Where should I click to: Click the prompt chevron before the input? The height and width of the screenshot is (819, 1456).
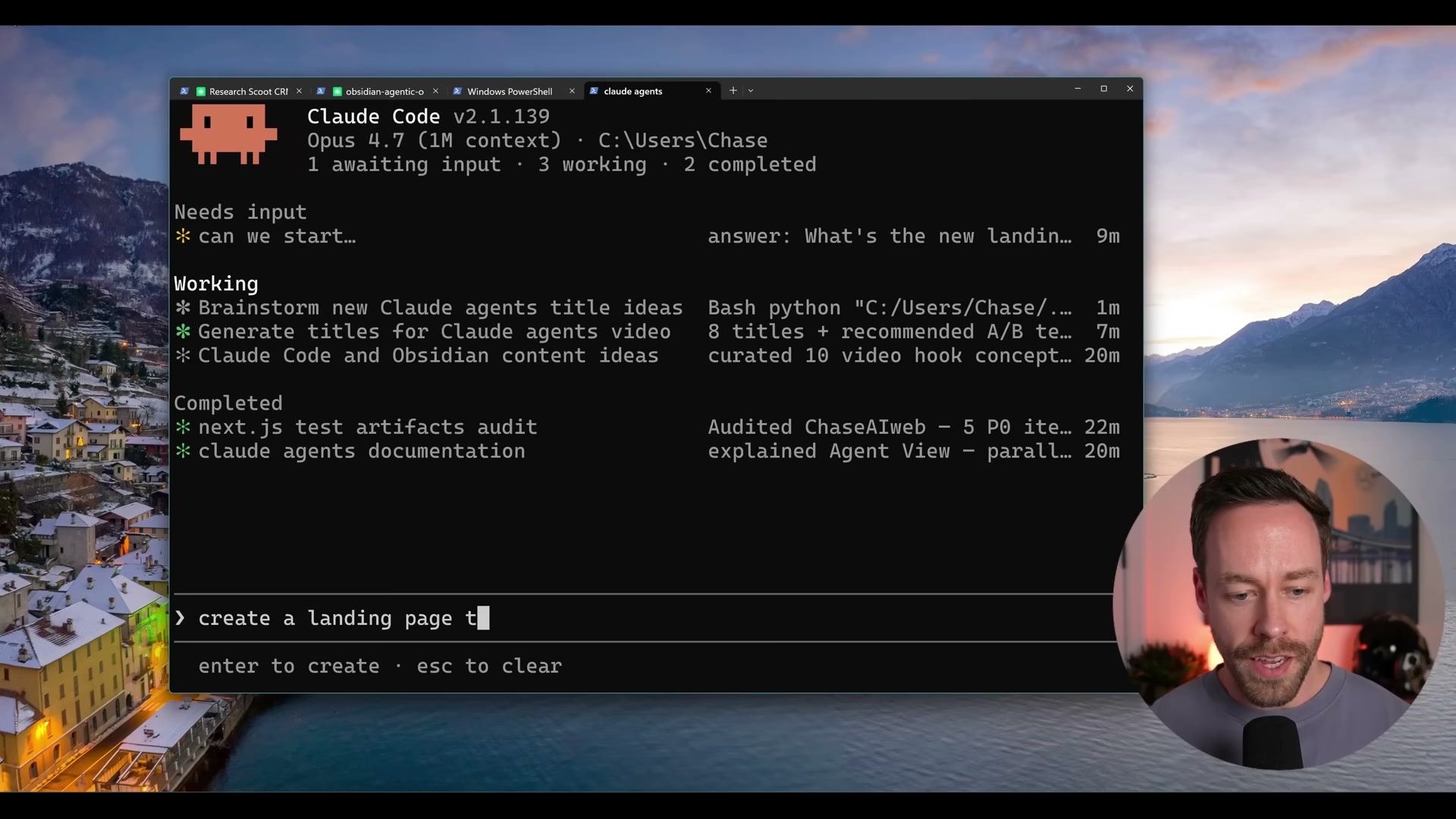[180, 619]
